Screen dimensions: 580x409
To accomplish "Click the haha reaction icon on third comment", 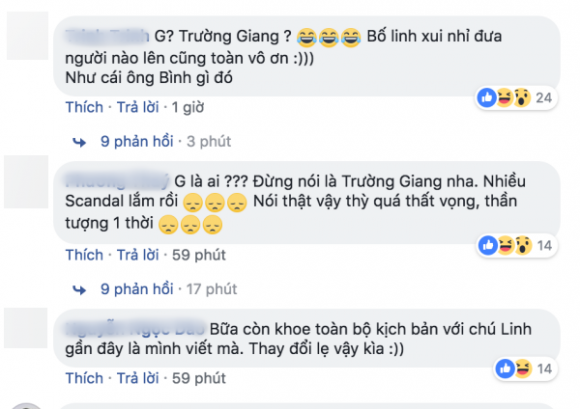I will pyautogui.click(x=523, y=368).
